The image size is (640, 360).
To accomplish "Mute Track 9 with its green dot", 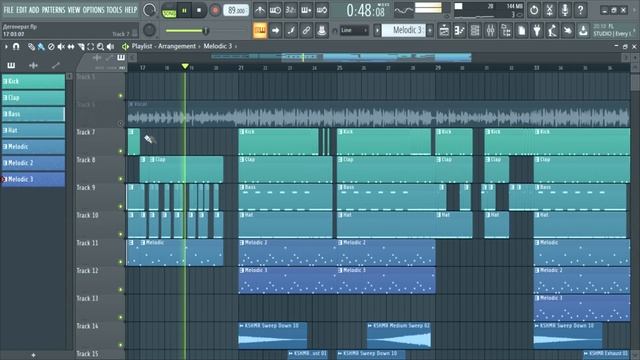I will tap(120, 207).
